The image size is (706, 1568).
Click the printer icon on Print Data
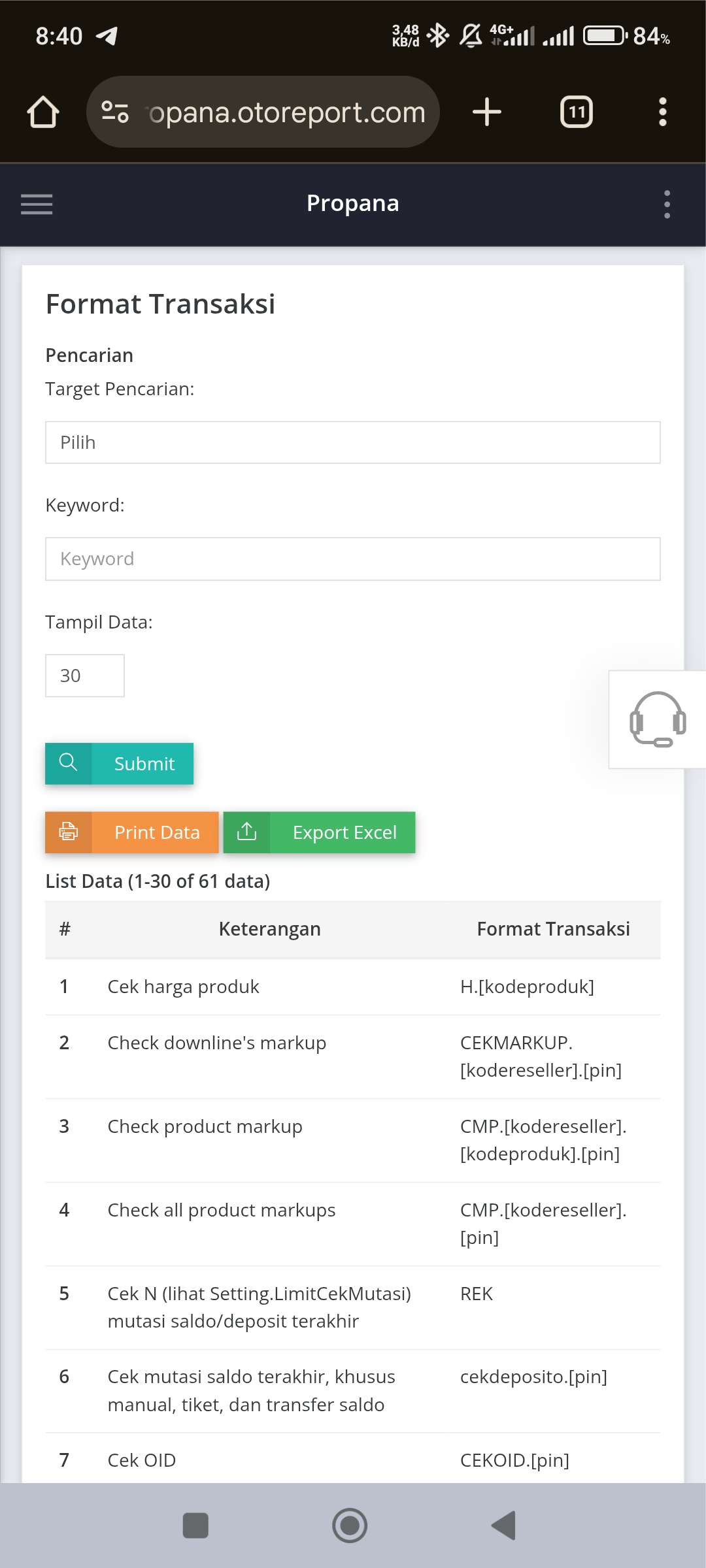pos(69,832)
